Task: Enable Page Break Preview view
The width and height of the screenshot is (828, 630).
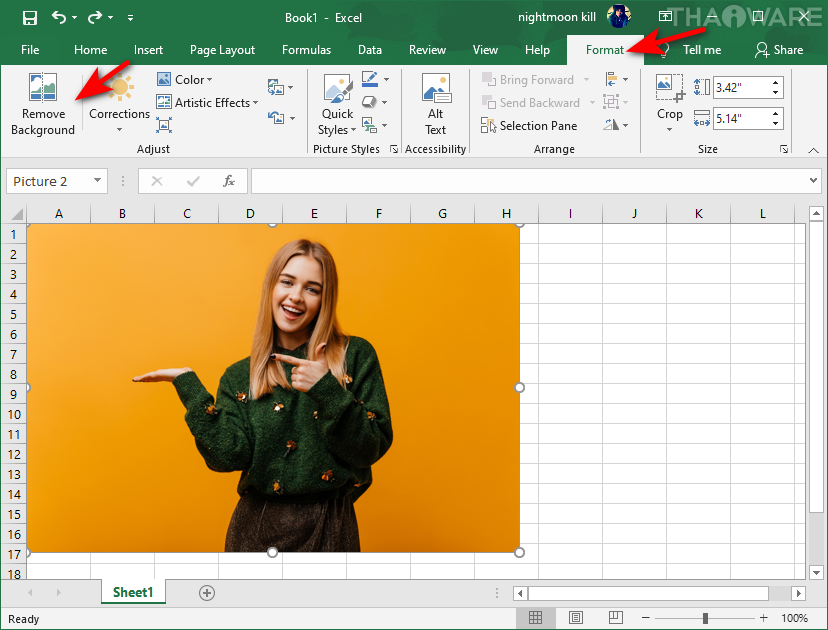Action: coord(615,618)
